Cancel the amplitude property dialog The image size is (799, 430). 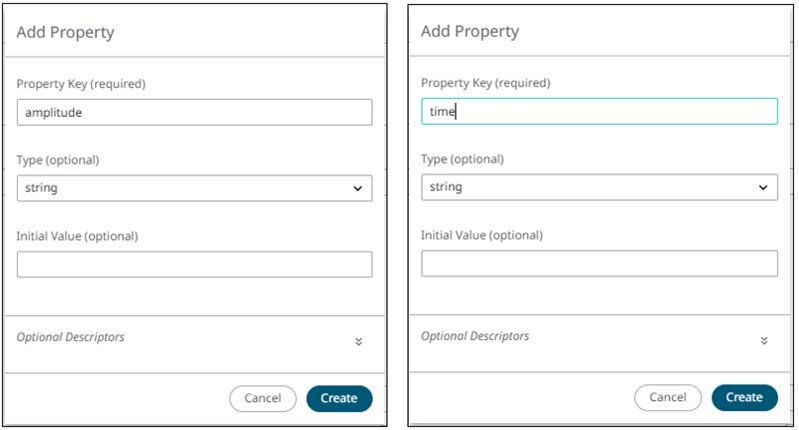pos(262,398)
